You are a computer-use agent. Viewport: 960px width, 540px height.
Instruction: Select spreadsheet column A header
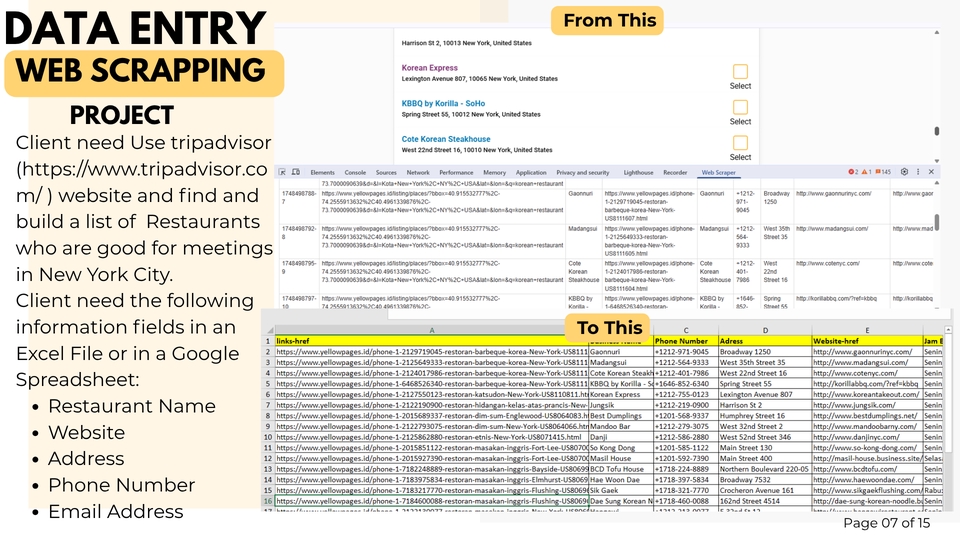point(432,330)
